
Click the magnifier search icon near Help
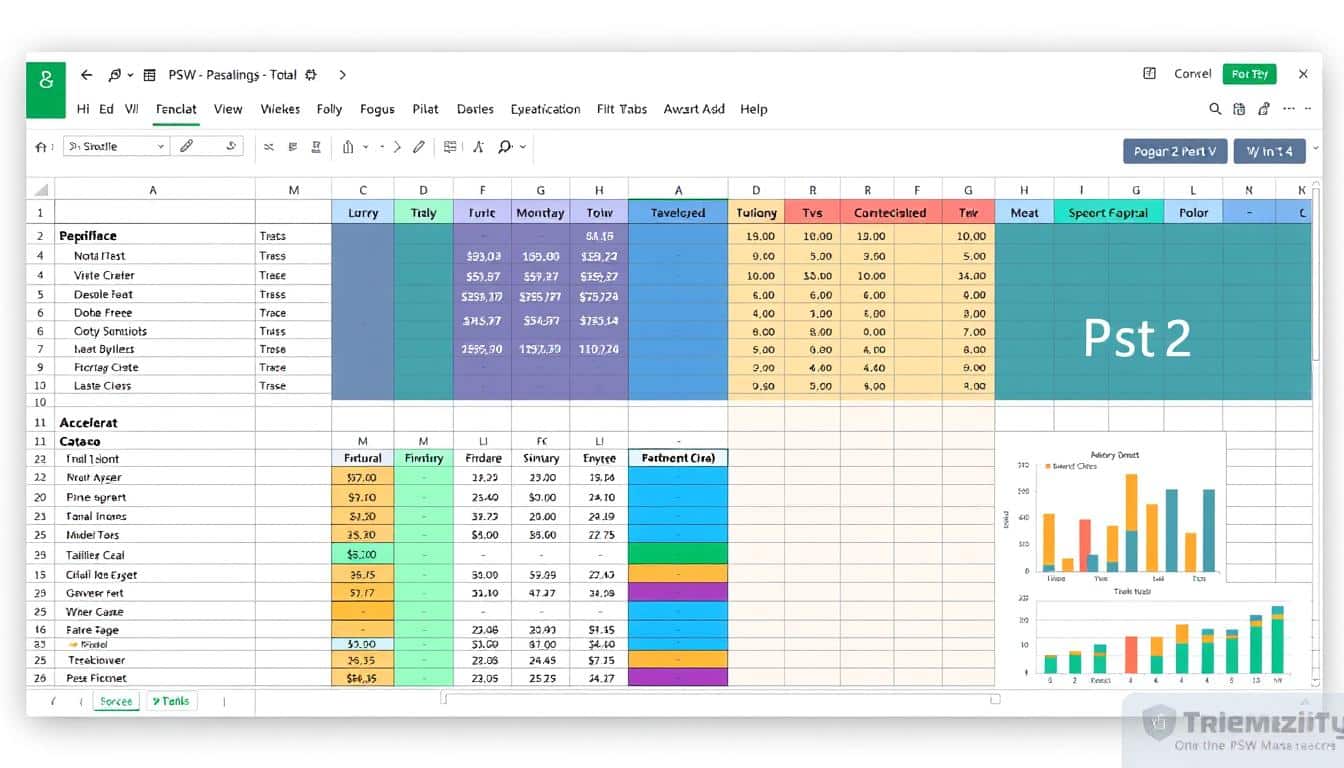1215,109
